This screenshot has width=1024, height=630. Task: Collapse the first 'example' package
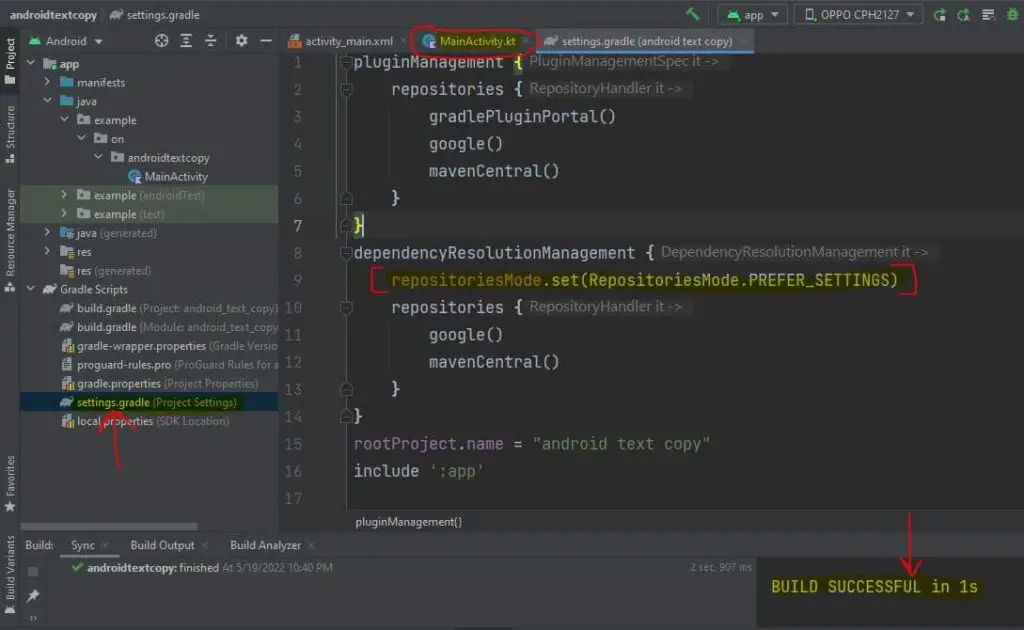[64, 120]
